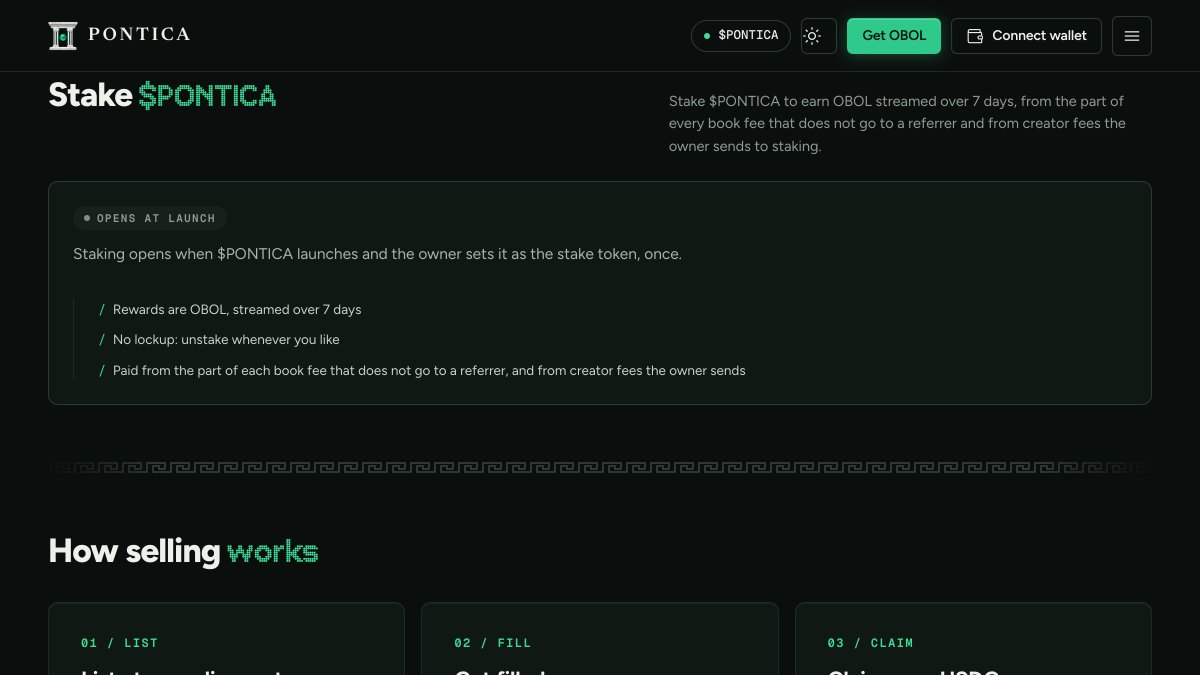Click the Connect wallet button
Image resolution: width=1200 pixels, height=675 pixels.
click(x=1026, y=36)
